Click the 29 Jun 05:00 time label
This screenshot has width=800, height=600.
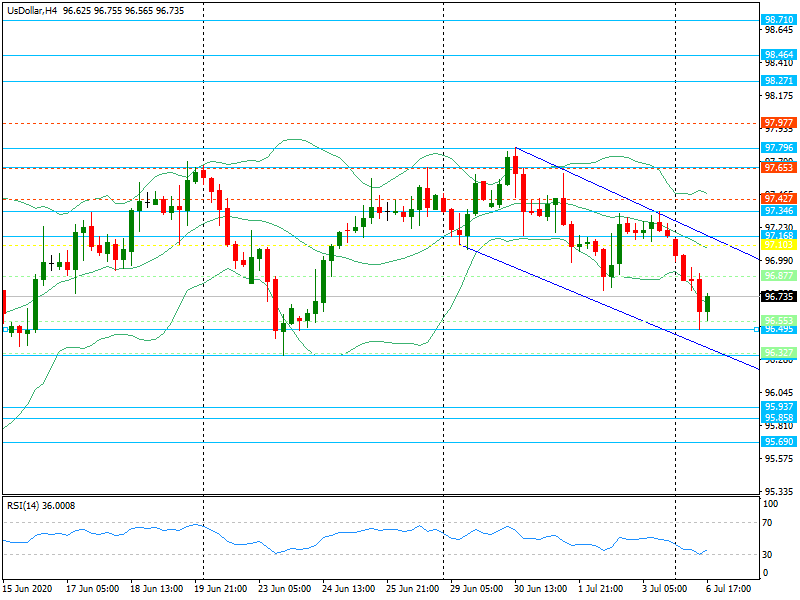(x=476, y=587)
